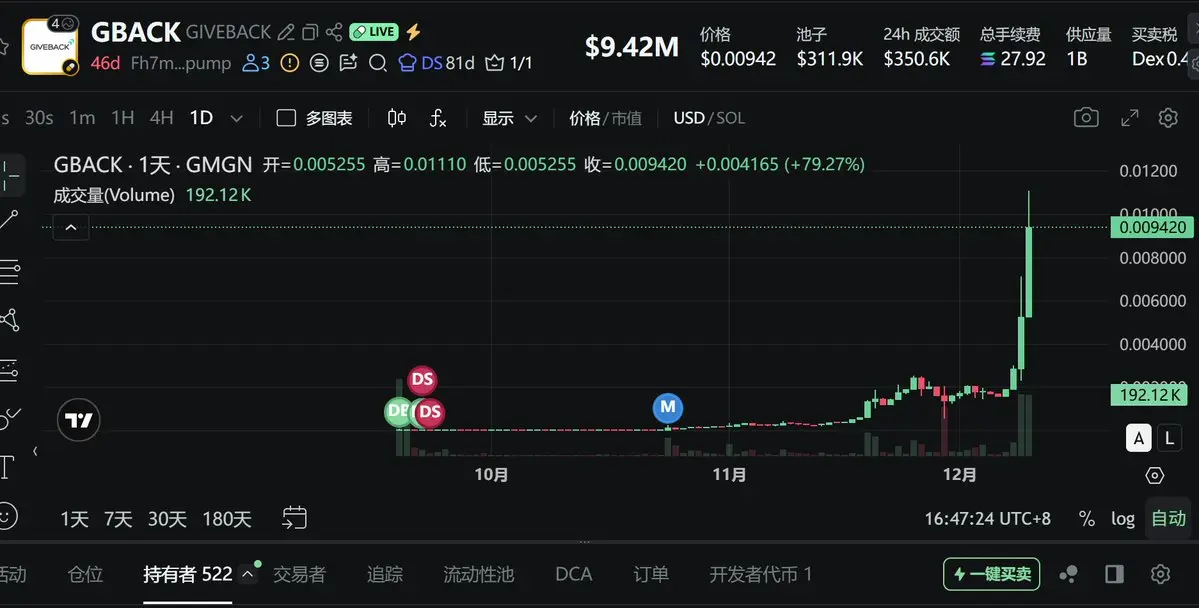Click the L log button
Viewport: 1199px width, 608px height.
pyautogui.click(x=1168, y=438)
